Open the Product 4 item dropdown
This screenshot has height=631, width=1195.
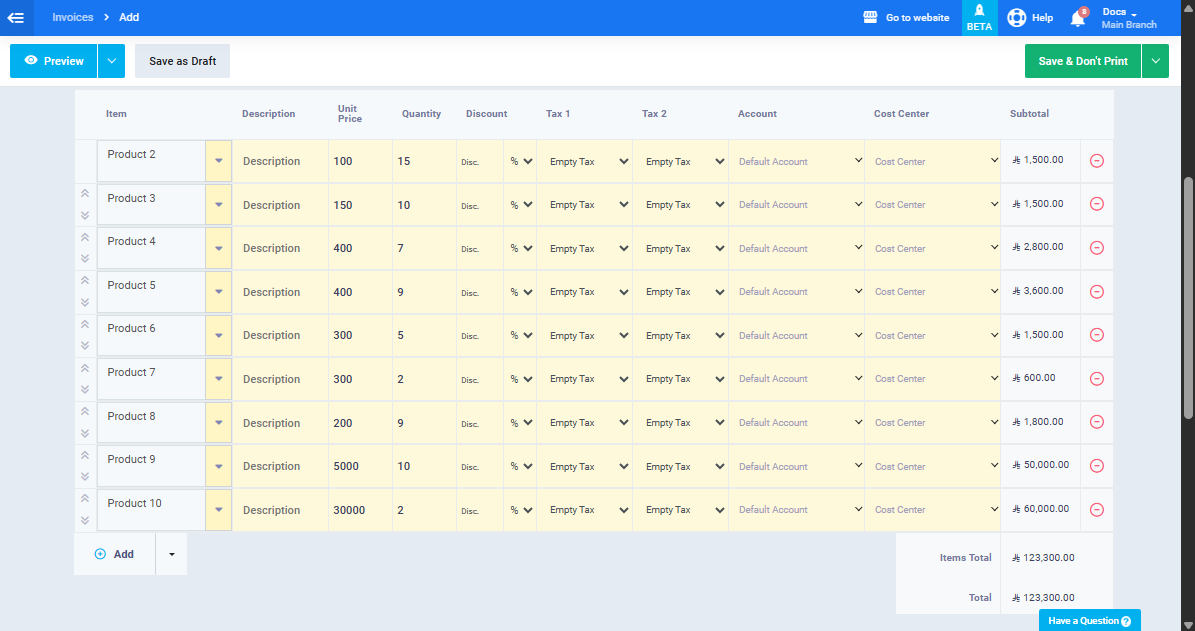tap(218, 248)
